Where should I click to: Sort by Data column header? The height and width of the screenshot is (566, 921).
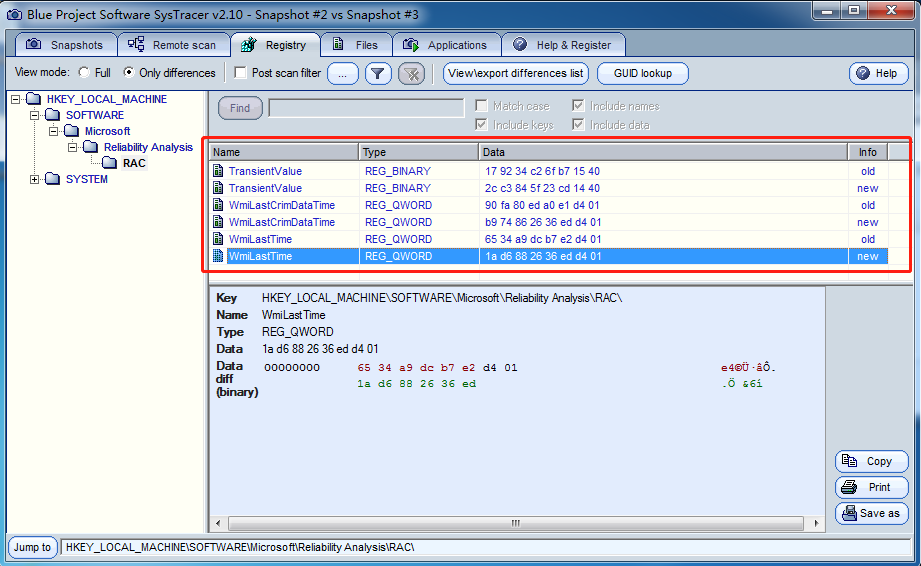click(663, 152)
